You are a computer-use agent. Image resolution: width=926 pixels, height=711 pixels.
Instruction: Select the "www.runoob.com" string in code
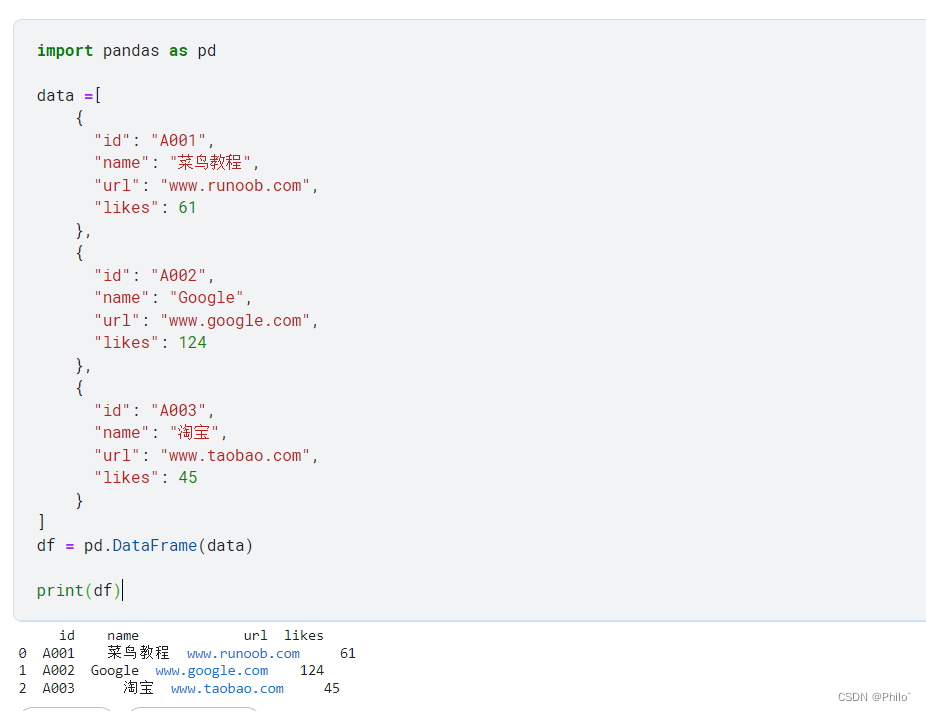tap(235, 185)
